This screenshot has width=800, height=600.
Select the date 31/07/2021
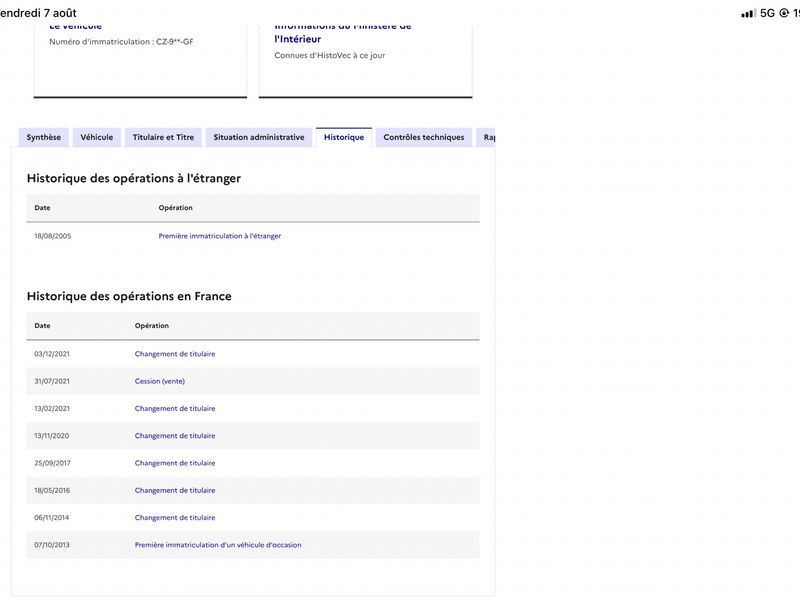coord(52,381)
